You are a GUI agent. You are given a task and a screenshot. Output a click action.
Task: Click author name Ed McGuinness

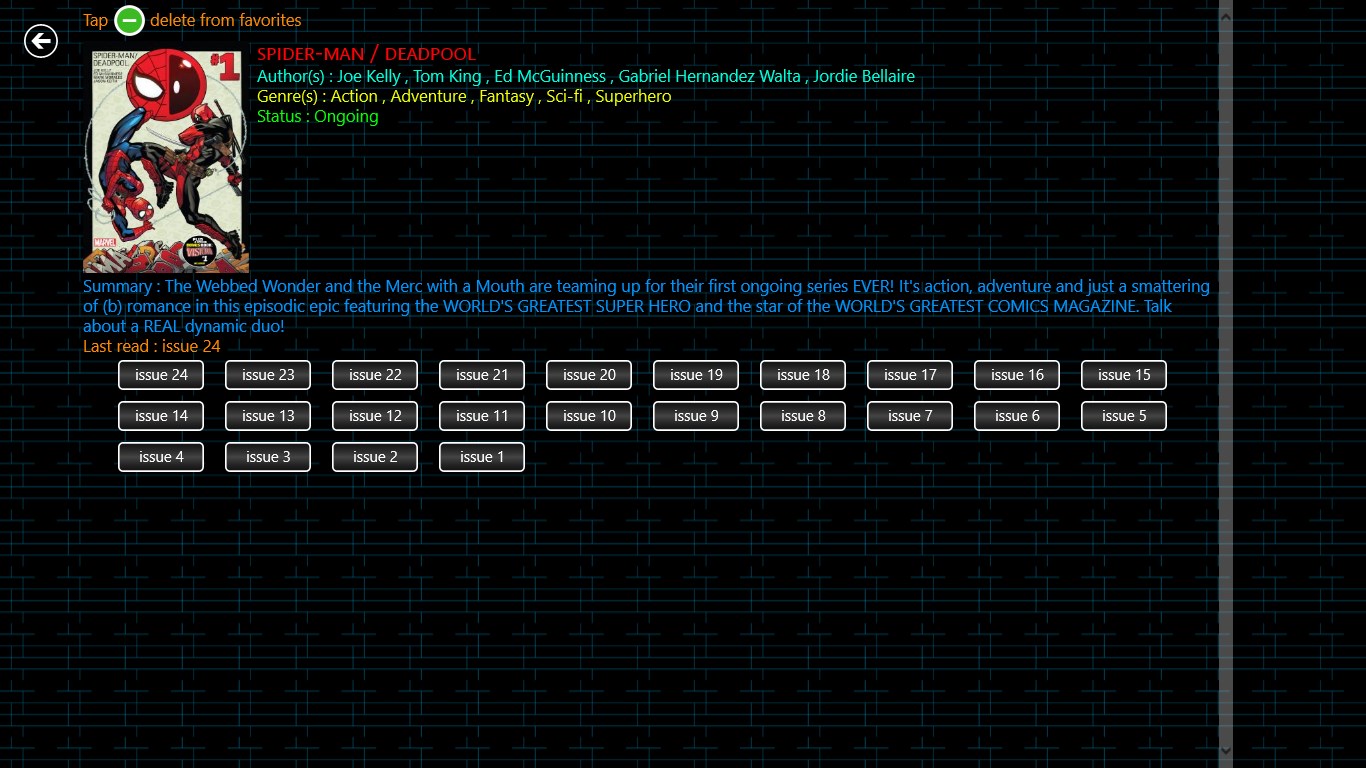point(550,76)
